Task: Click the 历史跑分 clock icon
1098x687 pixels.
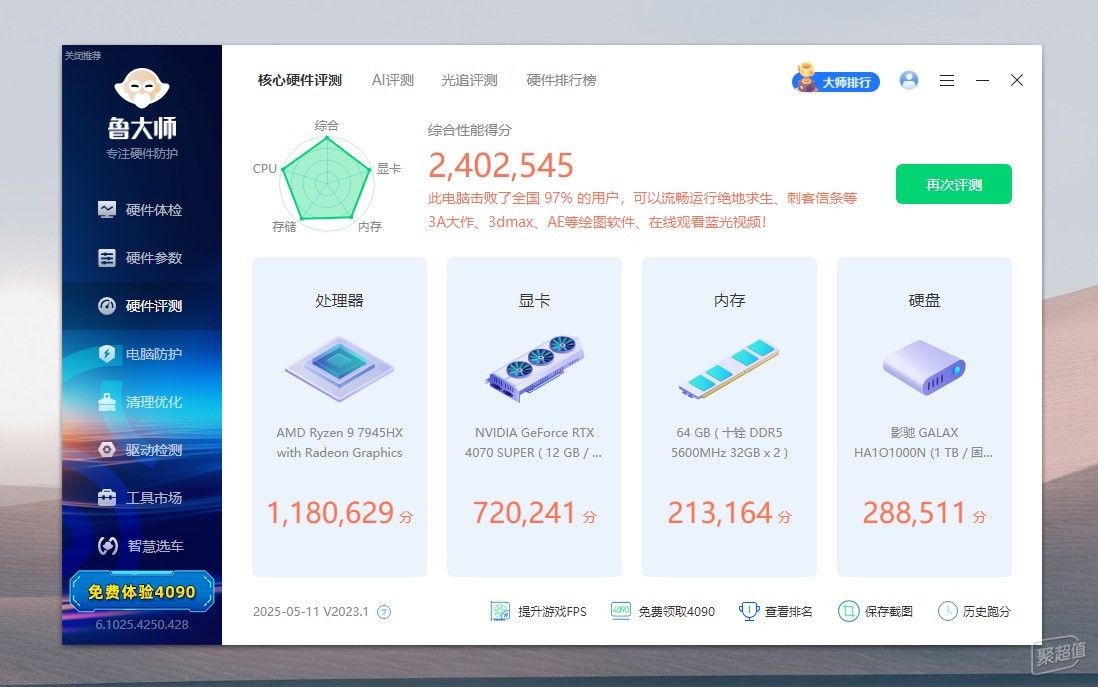Action: tap(947, 611)
